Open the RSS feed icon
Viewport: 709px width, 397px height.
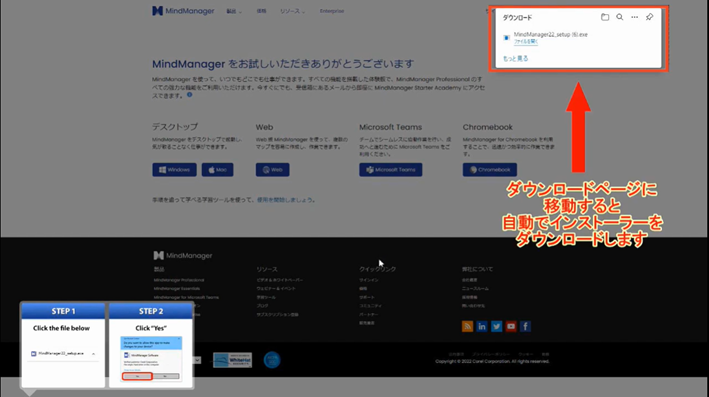coord(467,326)
